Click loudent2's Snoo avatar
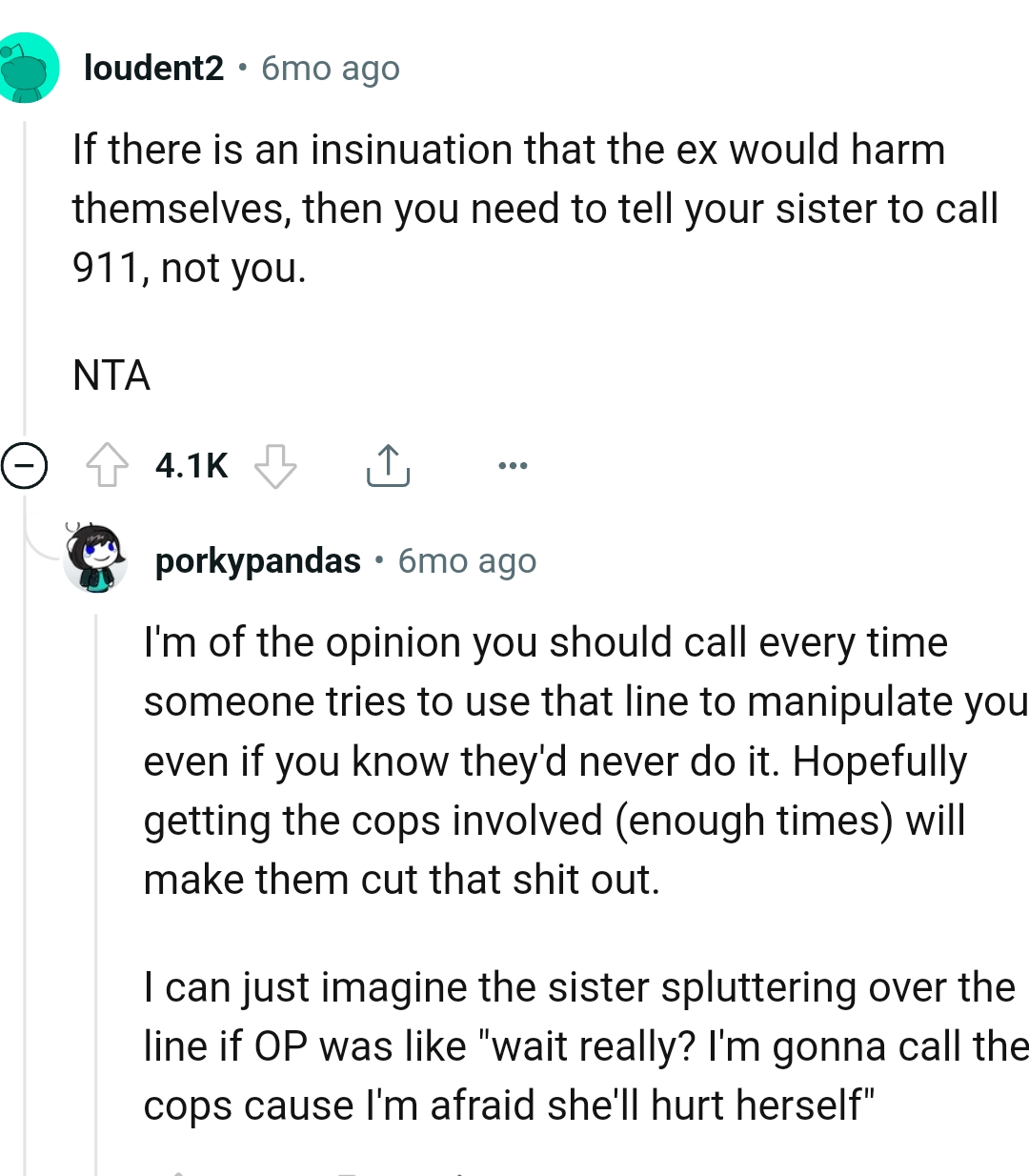The image size is (1029, 1176). tap(29, 69)
